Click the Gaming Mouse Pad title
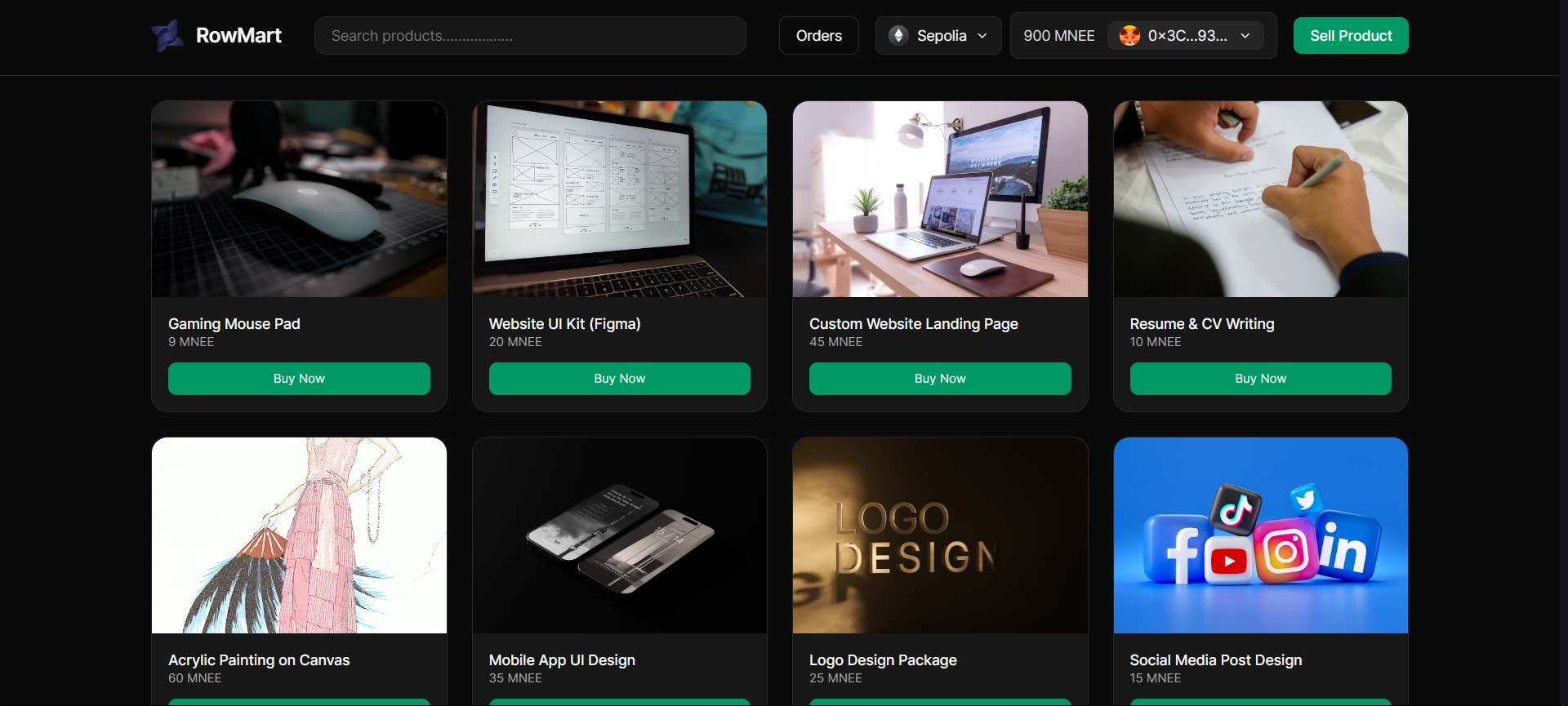 coord(234,324)
